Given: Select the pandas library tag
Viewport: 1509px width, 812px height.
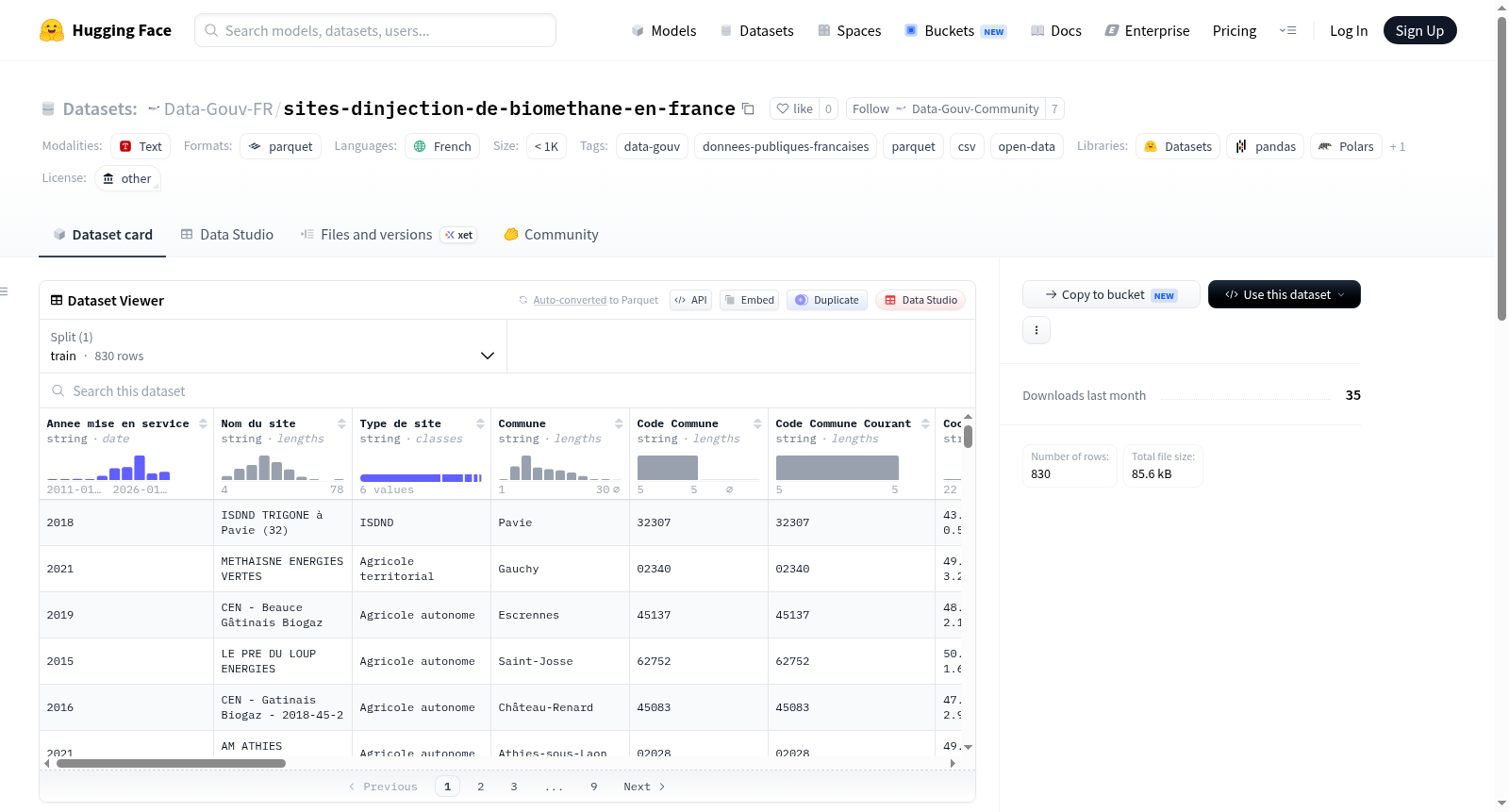Looking at the screenshot, I should [x=1266, y=146].
